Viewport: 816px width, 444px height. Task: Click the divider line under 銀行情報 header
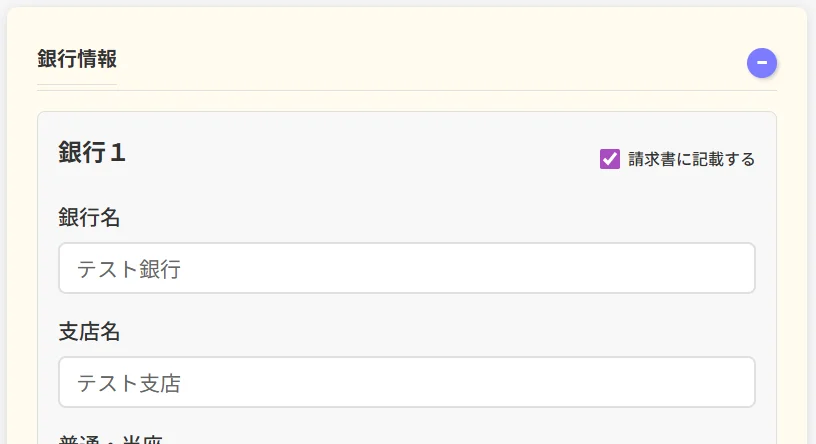tap(450, 90)
